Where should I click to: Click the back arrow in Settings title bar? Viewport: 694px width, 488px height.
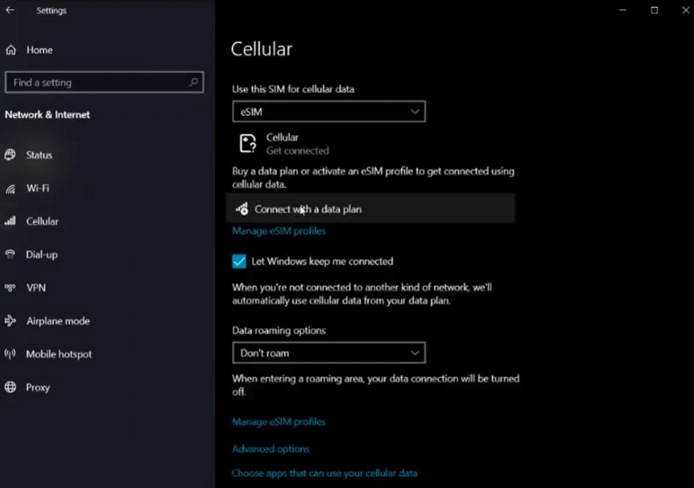point(10,10)
